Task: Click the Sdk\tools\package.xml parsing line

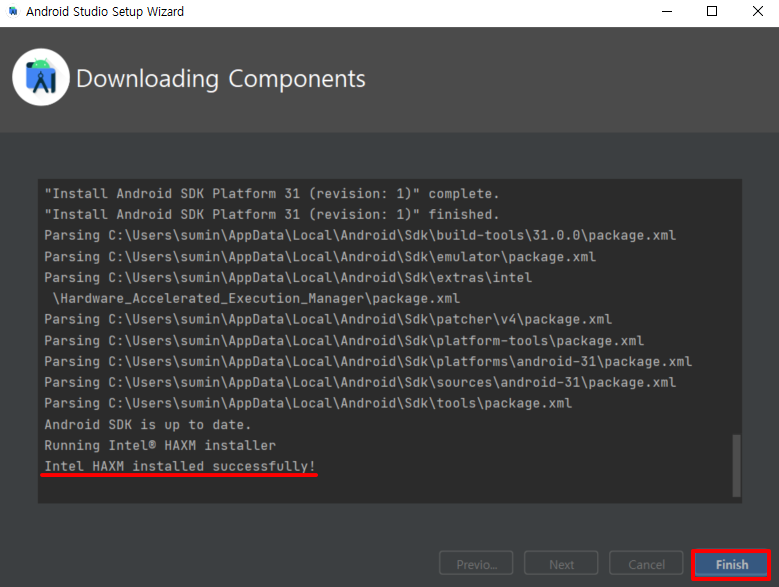Action: (308, 403)
